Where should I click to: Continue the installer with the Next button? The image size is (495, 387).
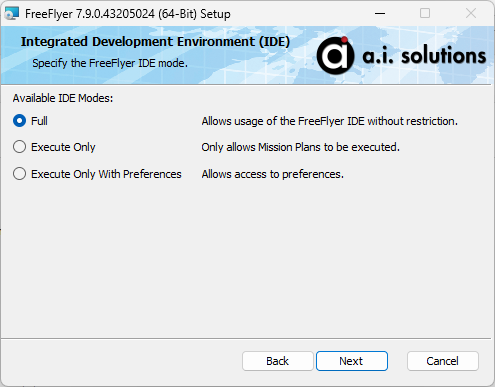352,361
